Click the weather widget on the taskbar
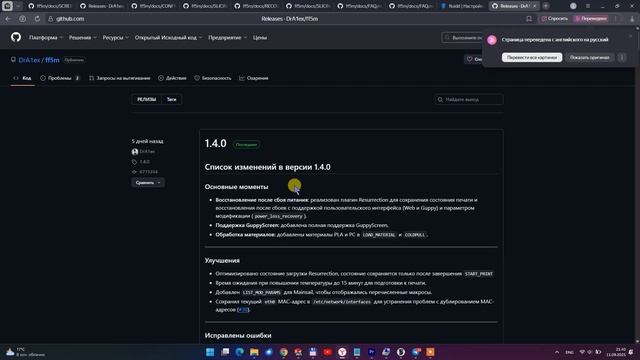The width and height of the screenshot is (640, 360). click(25, 352)
